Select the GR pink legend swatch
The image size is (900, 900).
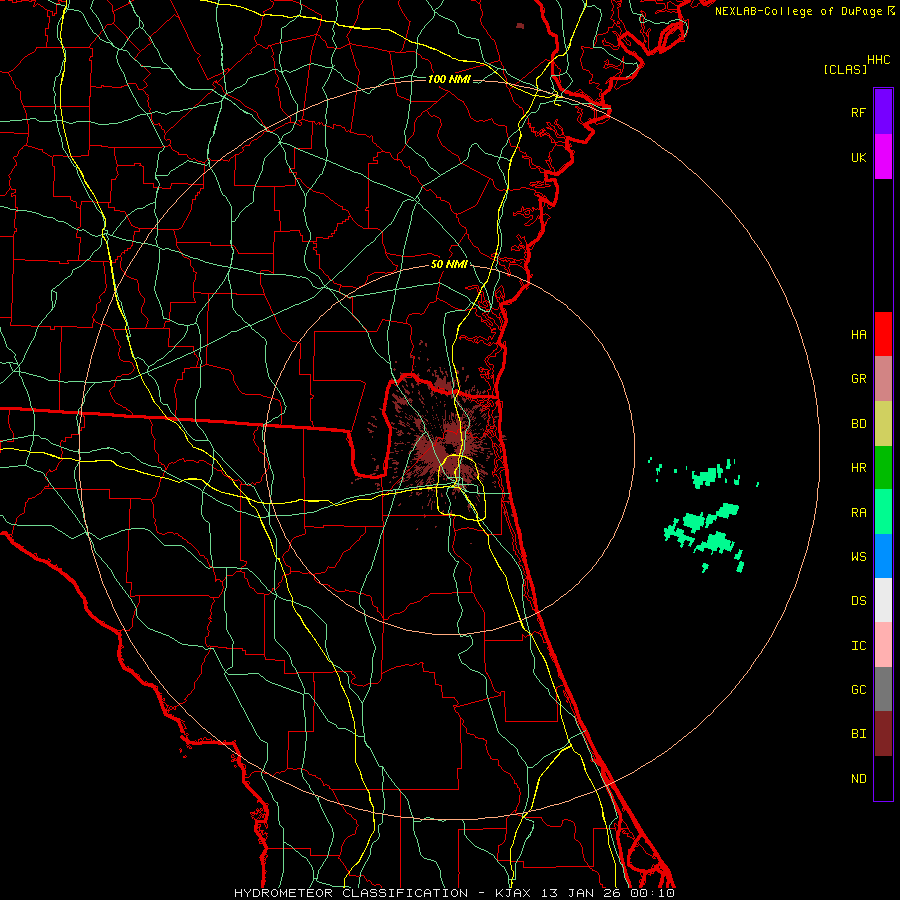(x=883, y=379)
